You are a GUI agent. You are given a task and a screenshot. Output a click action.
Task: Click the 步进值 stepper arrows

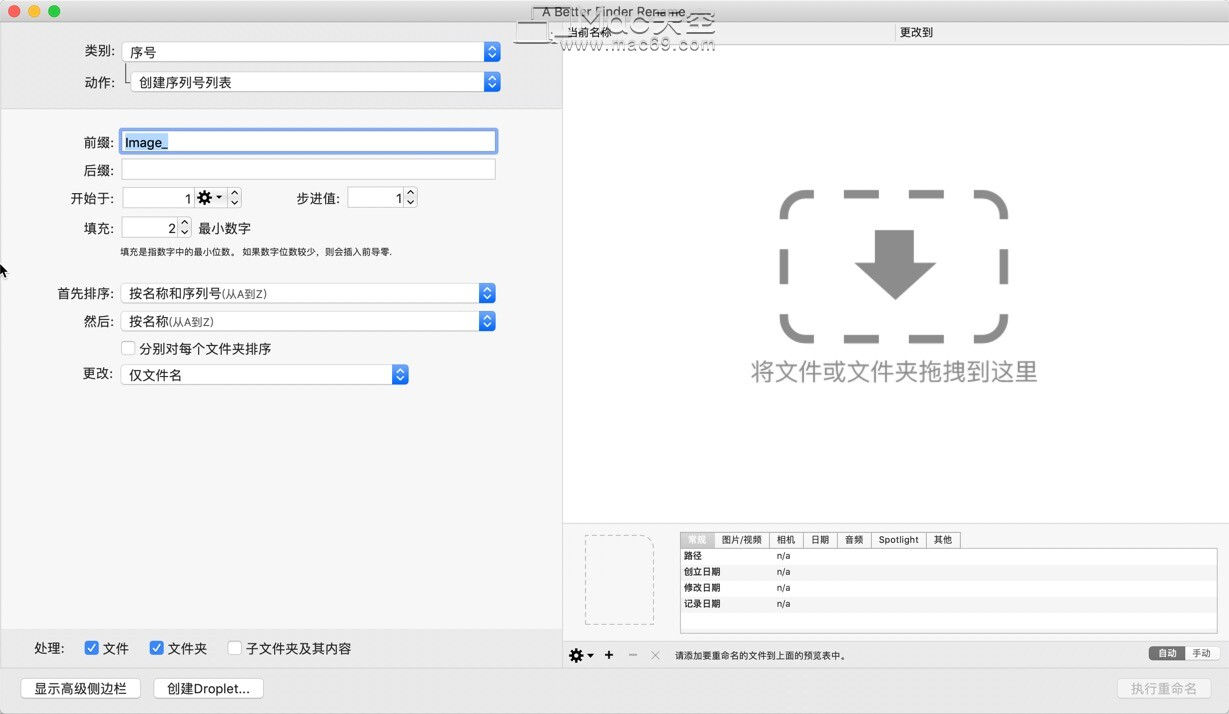pyautogui.click(x=410, y=198)
